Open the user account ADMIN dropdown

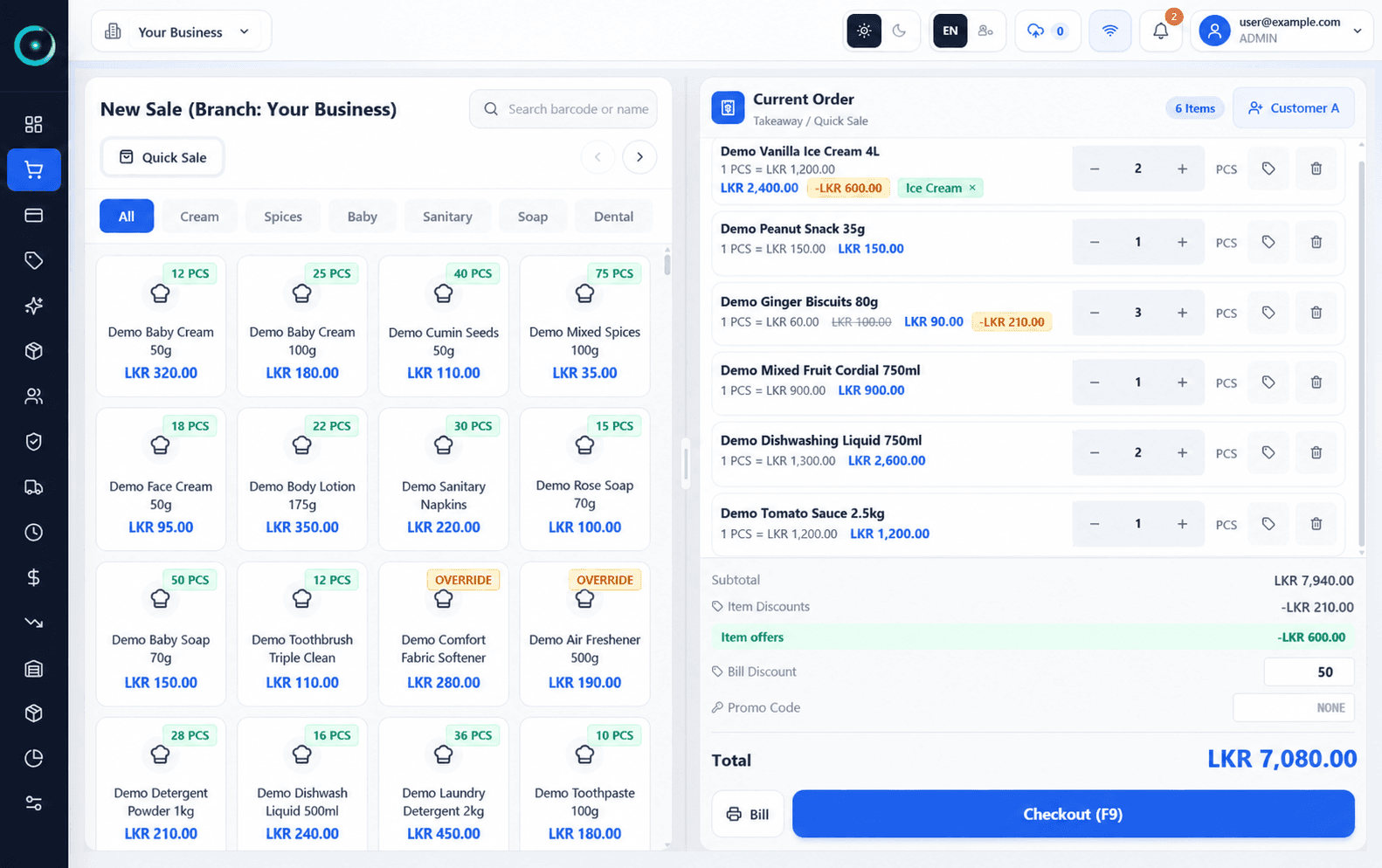pos(1281,31)
